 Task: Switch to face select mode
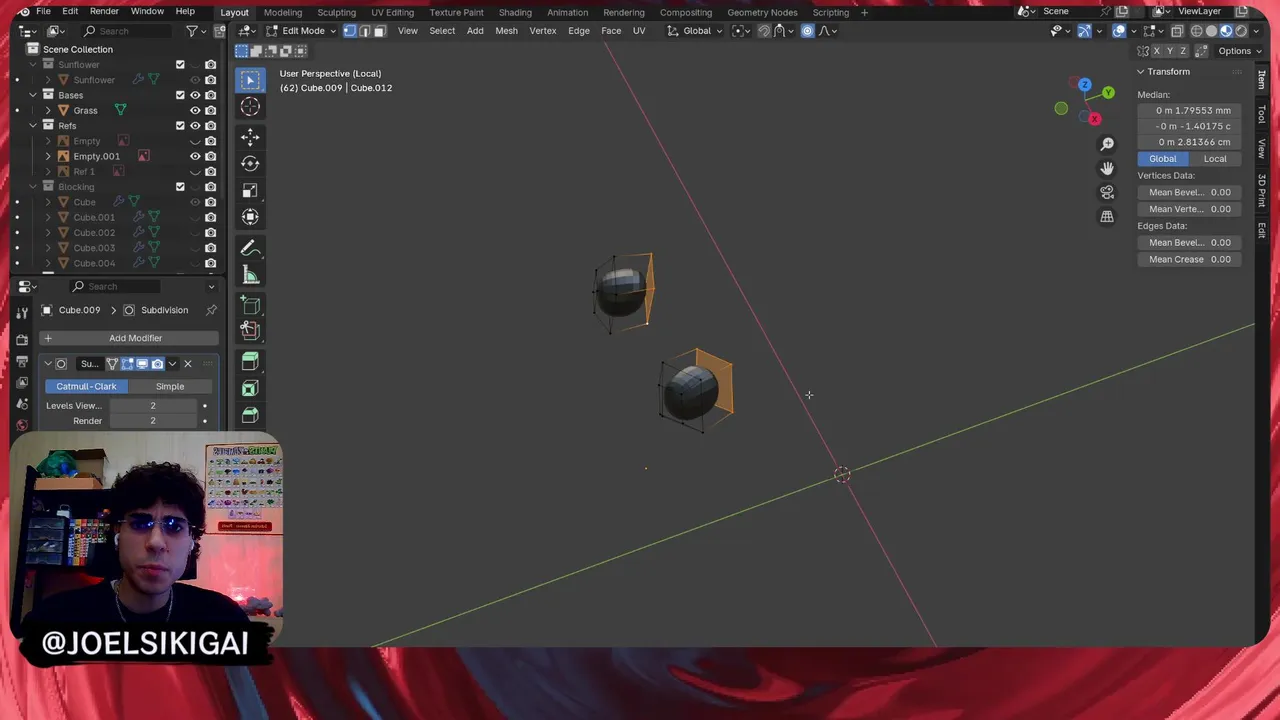coord(379,31)
